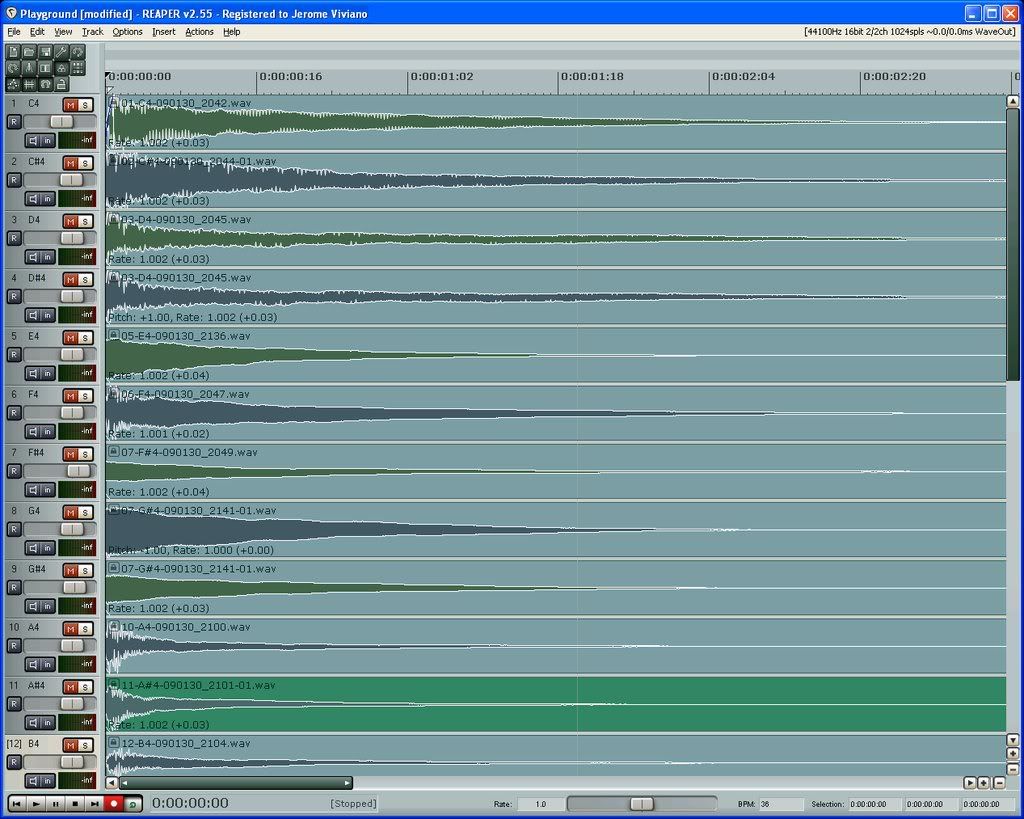Screen dimensions: 1024x819
Task: Arm track 5 E4 for recording
Action: (13, 354)
